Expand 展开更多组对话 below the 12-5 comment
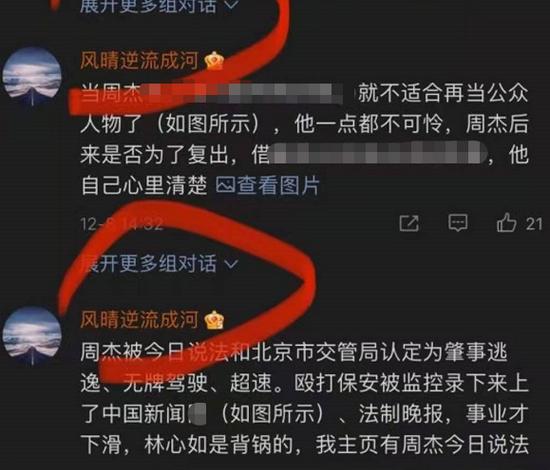The width and height of the screenshot is (550, 470). click(x=159, y=263)
